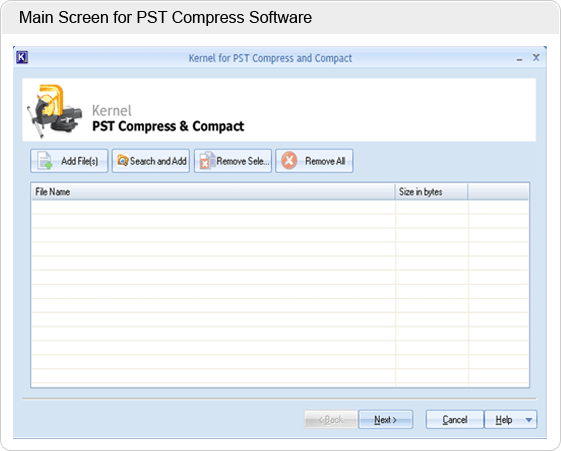Click the Remove Sele... button
561x451 pixels.
(233, 161)
